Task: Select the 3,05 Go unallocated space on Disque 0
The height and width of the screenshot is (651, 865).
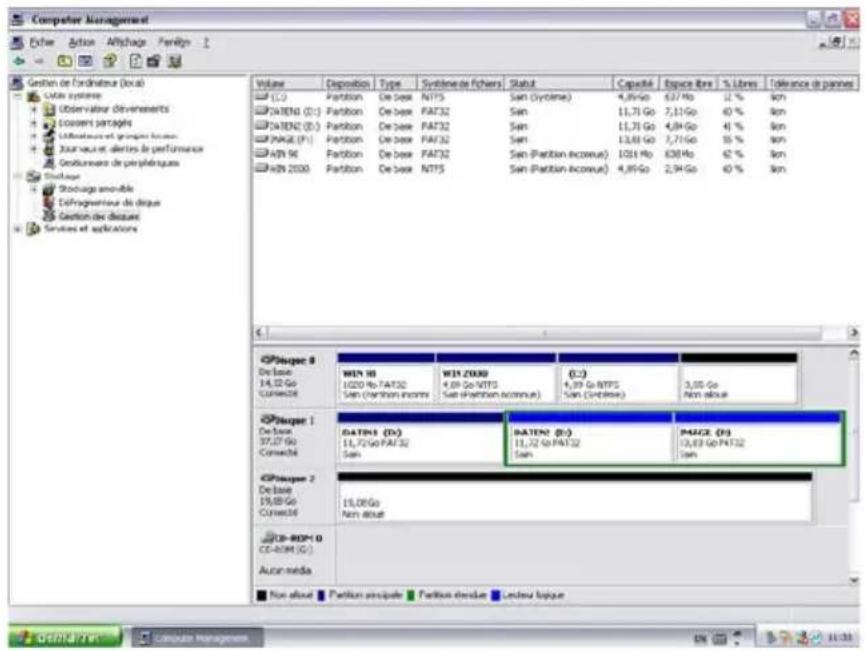Action: click(x=739, y=378)
